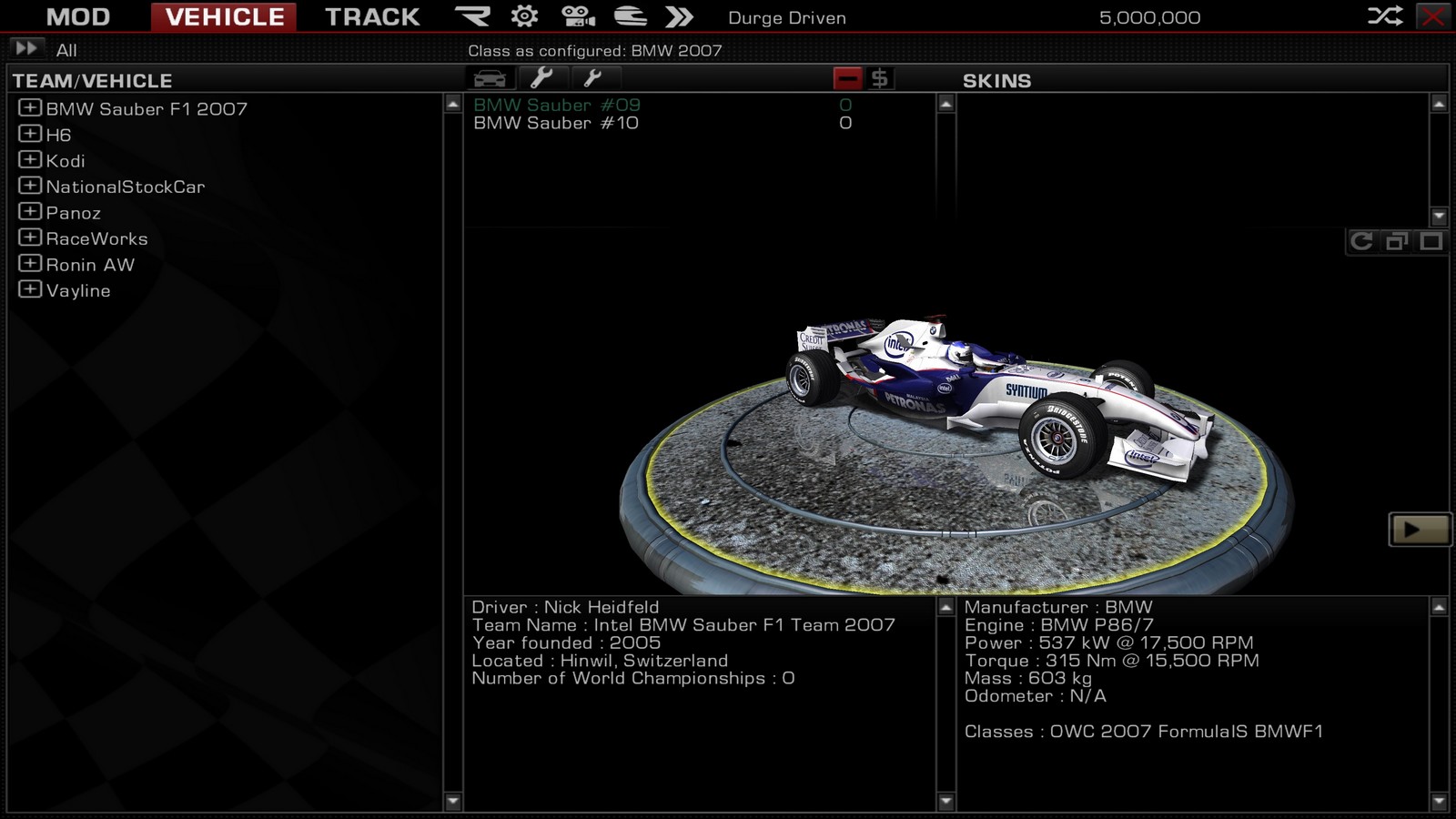Expand the Ronin AW tree node

click(30, 263)
